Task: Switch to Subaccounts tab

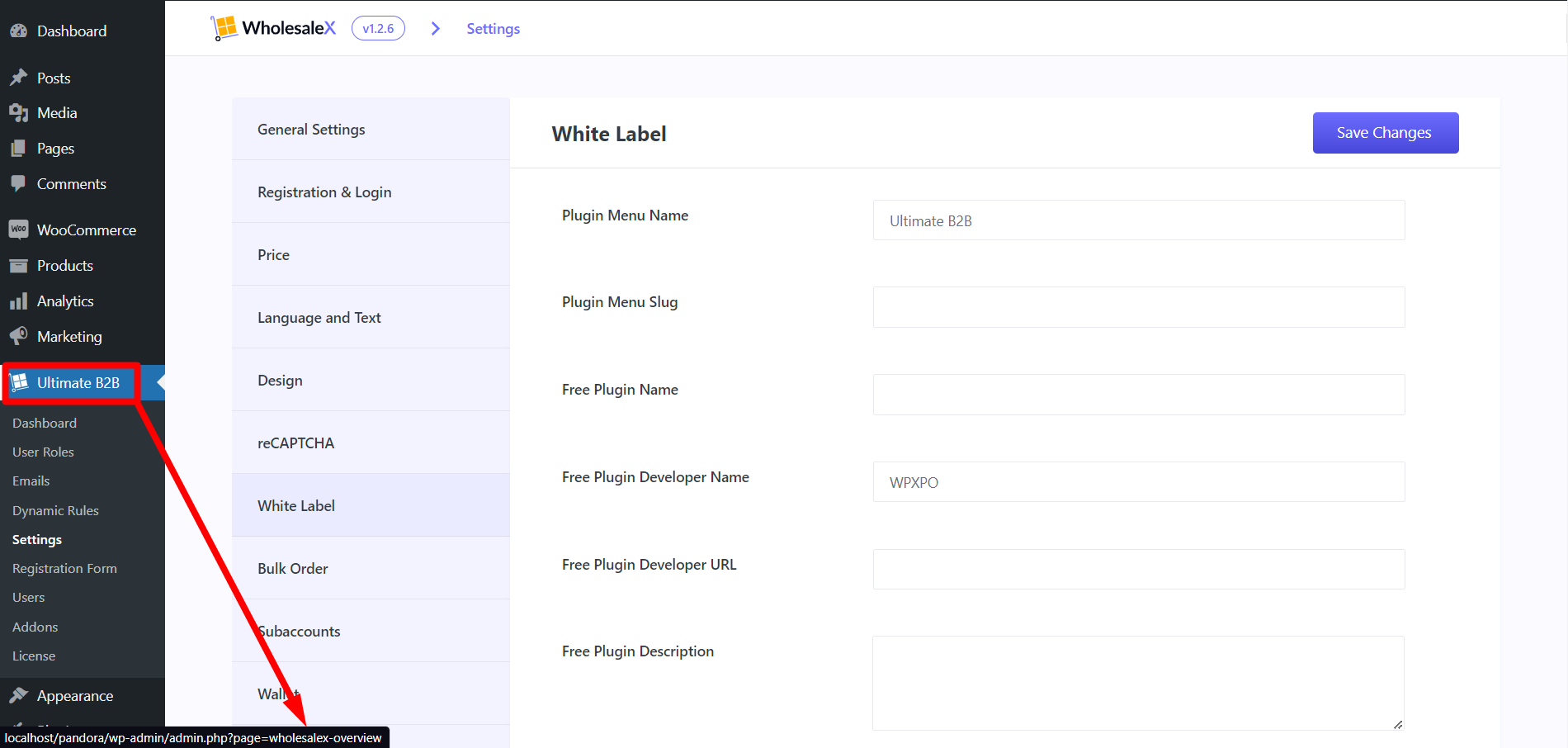Action: [x=371, y=631]
